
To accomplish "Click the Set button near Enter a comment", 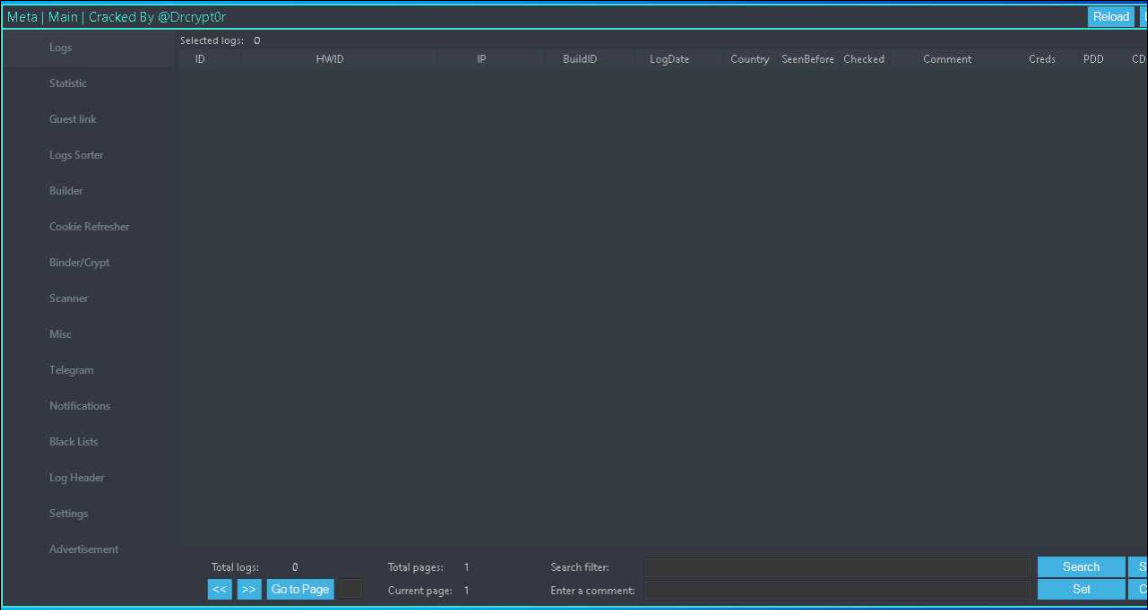I will (1080, 590).
